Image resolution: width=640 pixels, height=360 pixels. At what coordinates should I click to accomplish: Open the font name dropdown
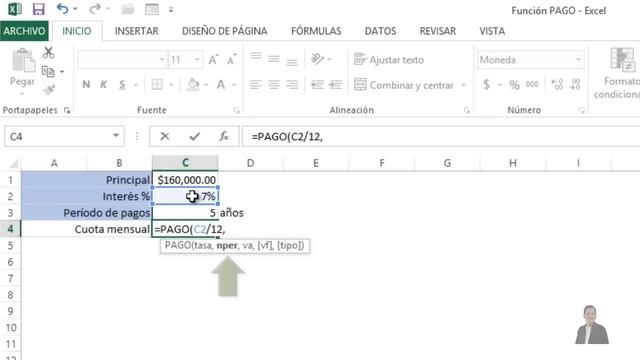click(162, 60)
